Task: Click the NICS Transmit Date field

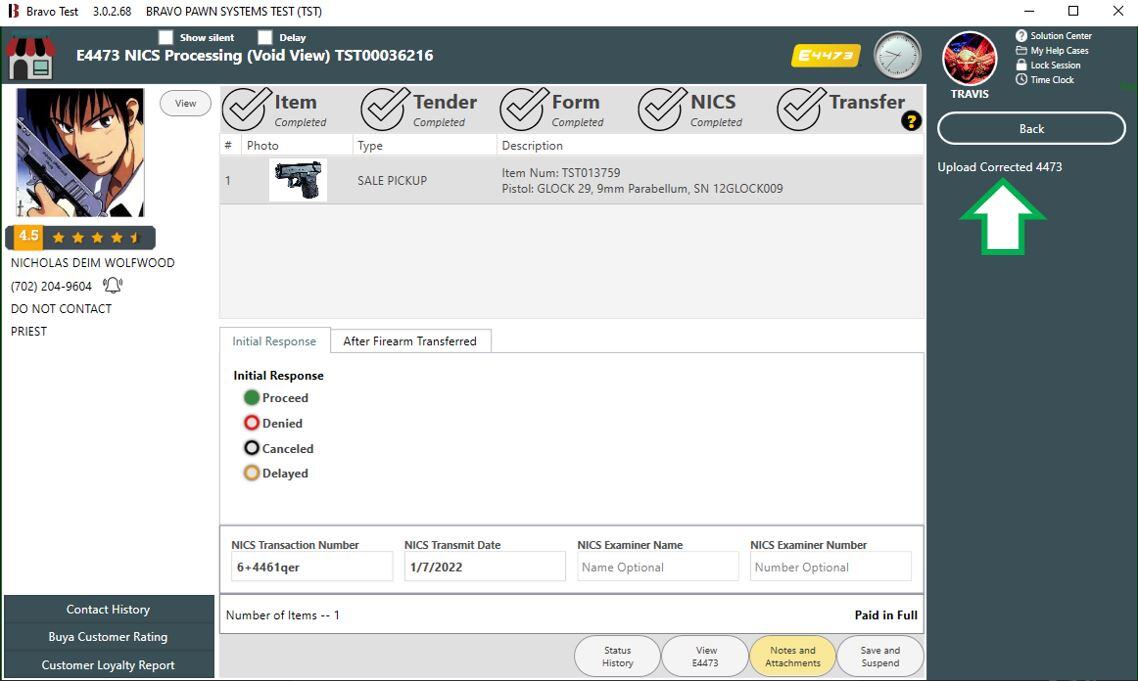Action: click(x=484, y=567)
